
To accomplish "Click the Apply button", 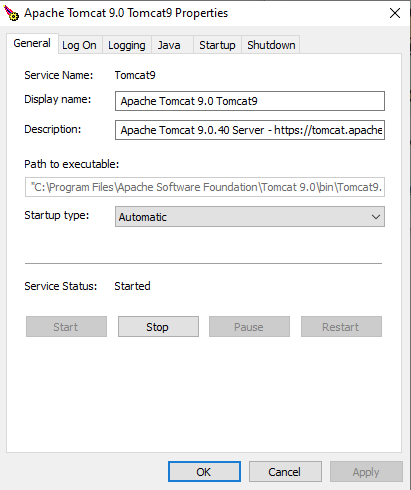I will click(366, 472).
